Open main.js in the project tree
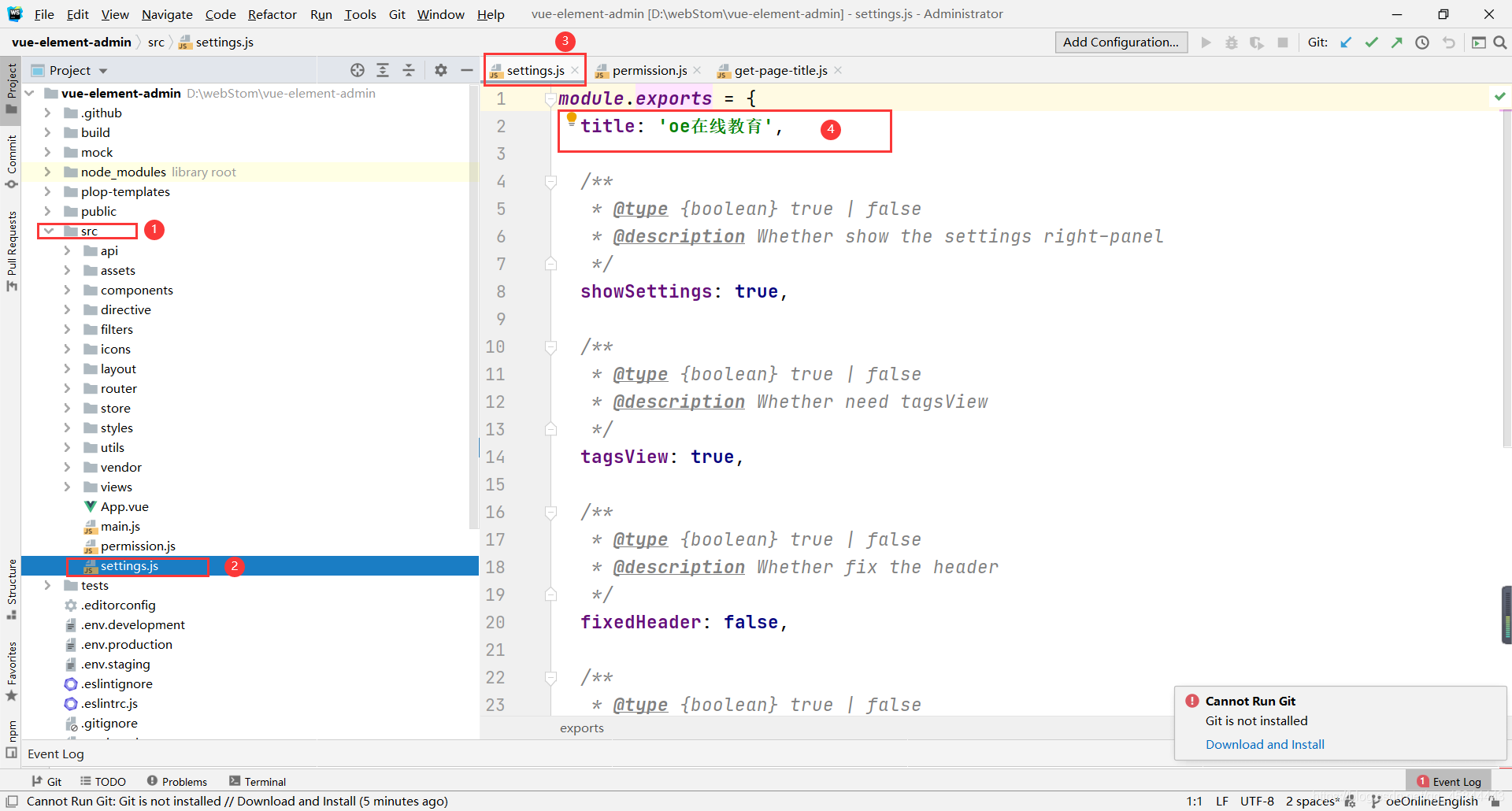The image size is (1512, 811). click(120, 526)
